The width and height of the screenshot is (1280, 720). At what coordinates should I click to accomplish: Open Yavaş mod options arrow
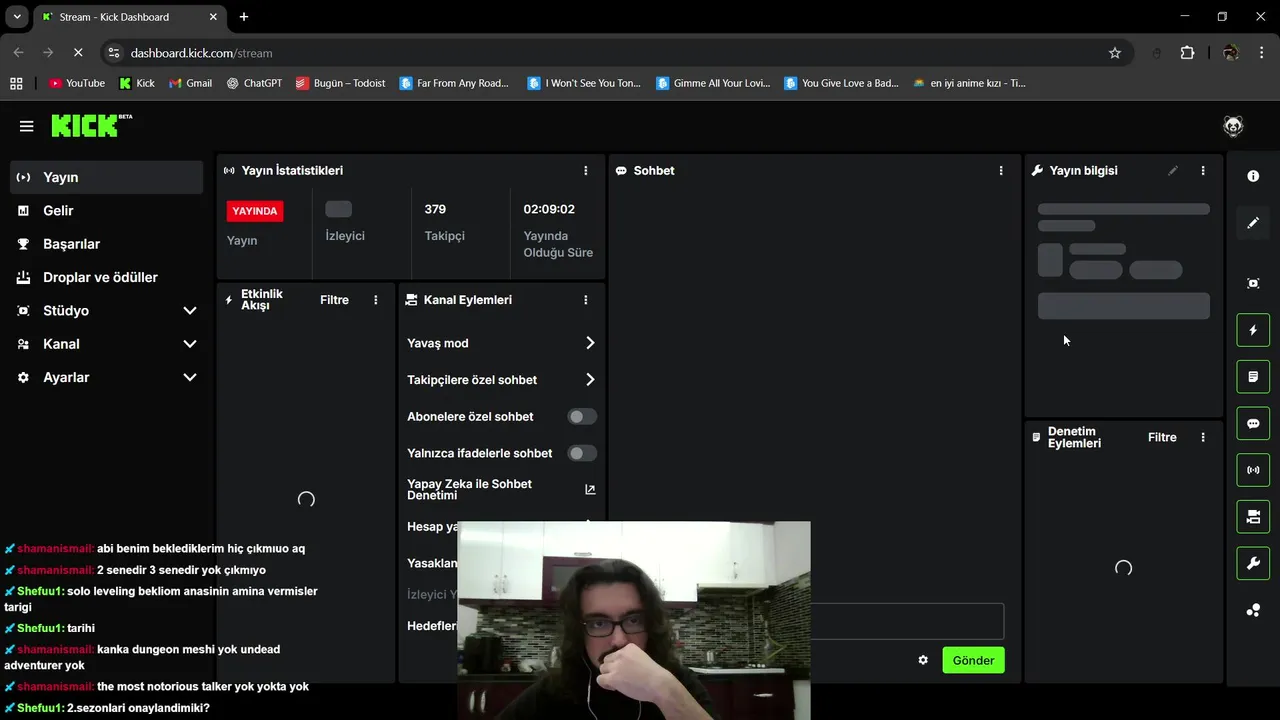tap(590, 343)
